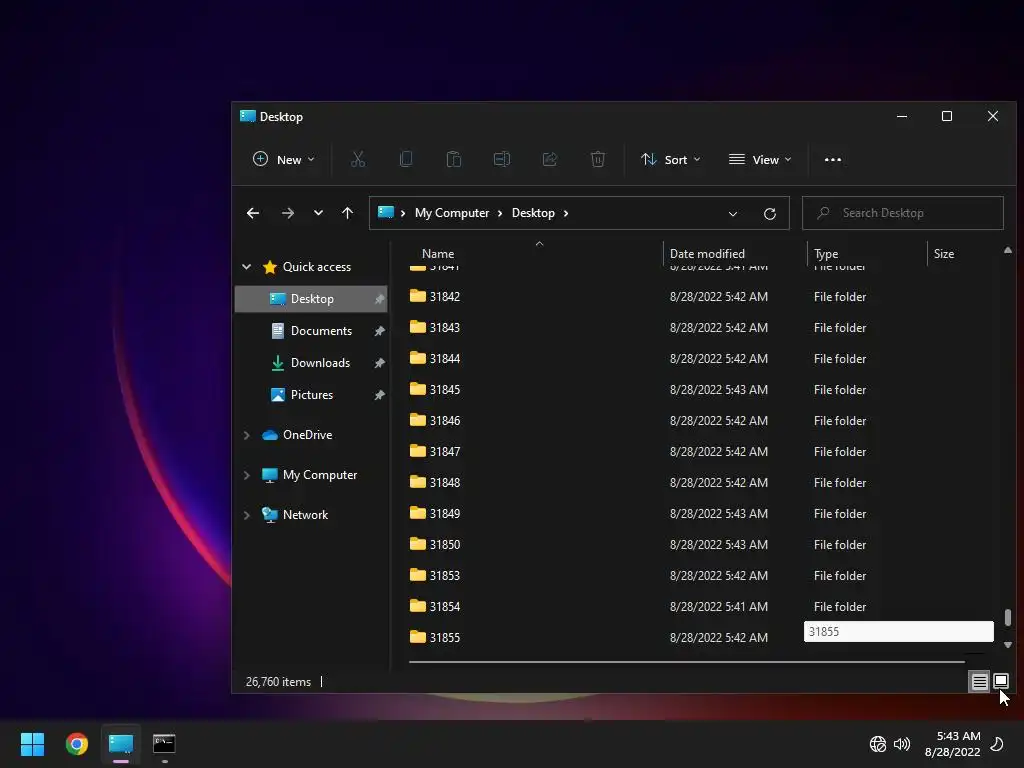Open the See more three-dots menu
The height and width of the screenshot is (768, 1024).
833,159
